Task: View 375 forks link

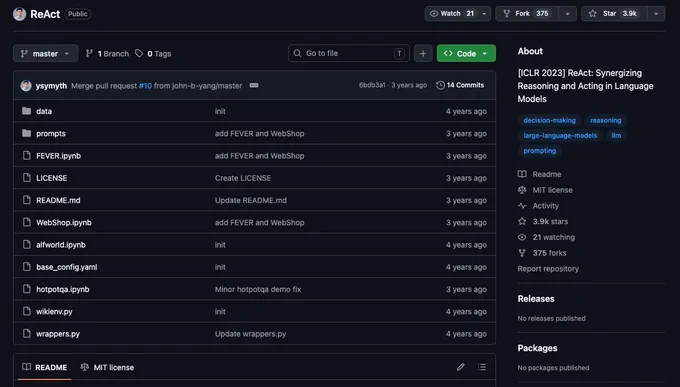Action: tap(542, 253)
